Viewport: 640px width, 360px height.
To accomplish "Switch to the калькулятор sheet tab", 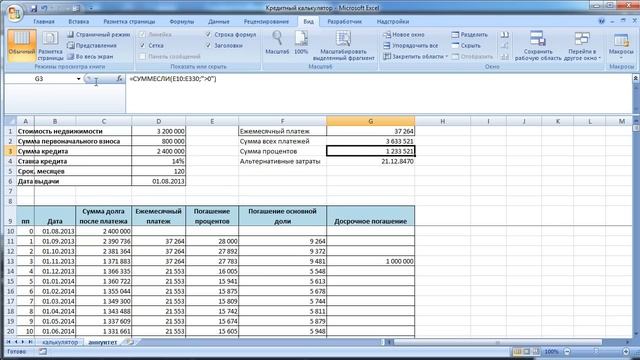I will (60, 342).
